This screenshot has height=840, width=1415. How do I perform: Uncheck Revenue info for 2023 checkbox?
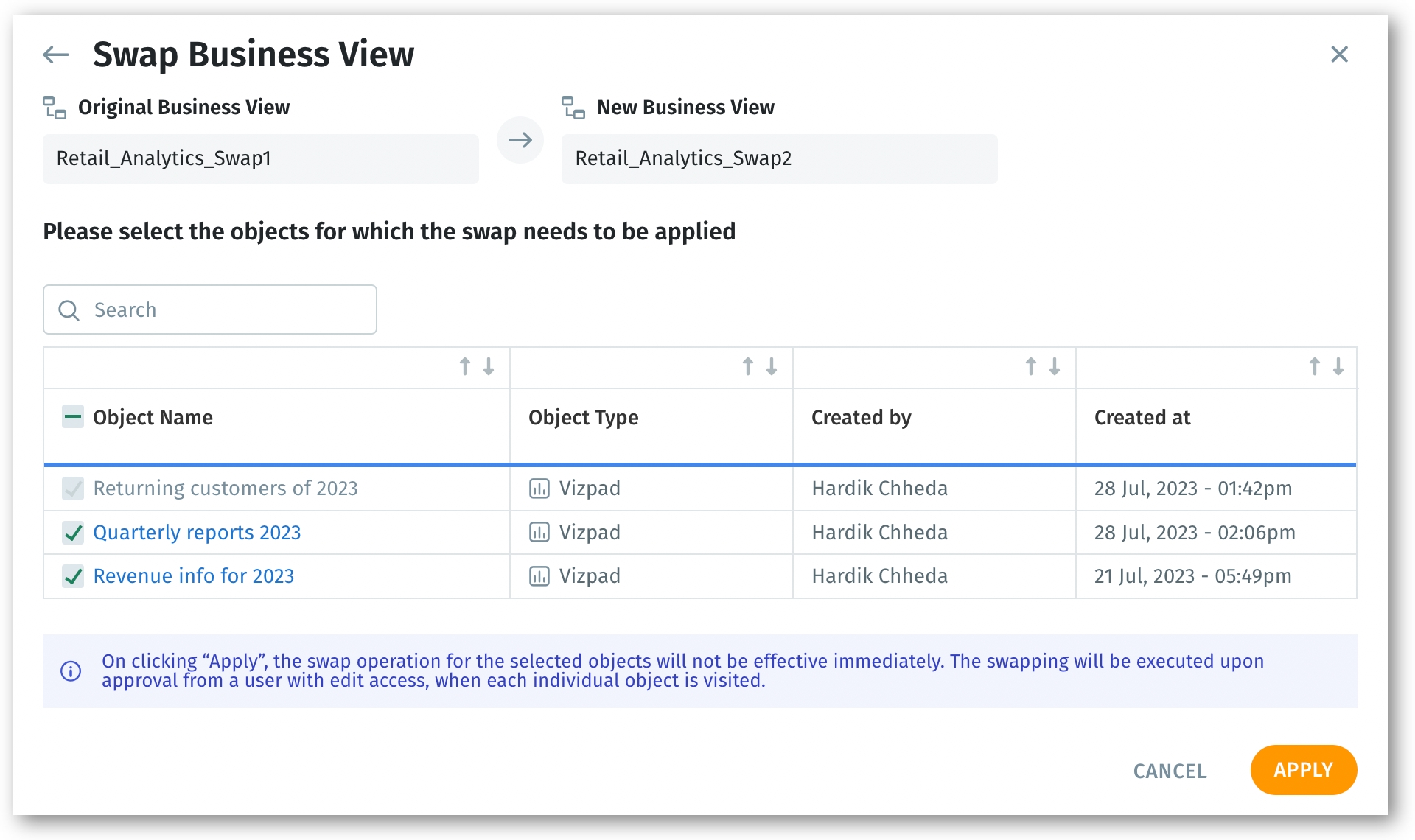tap(73, 575)
